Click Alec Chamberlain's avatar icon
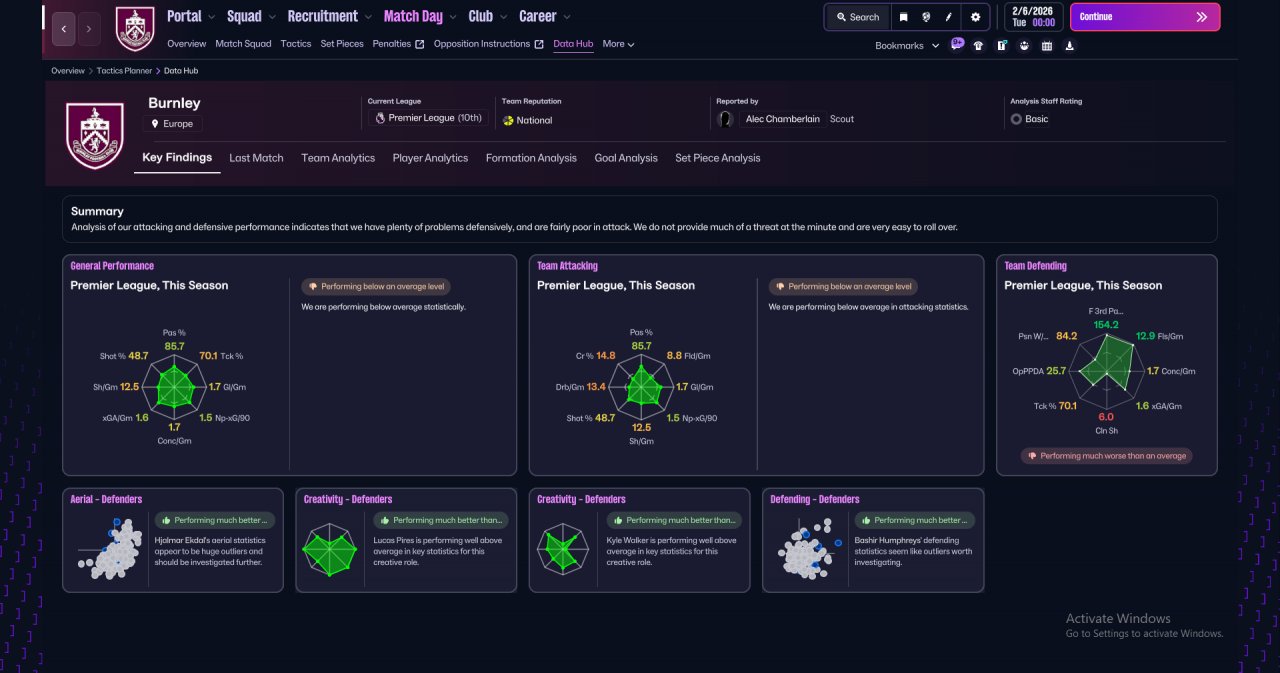This screenshot has height=673, width=1280. click(726, 119)
